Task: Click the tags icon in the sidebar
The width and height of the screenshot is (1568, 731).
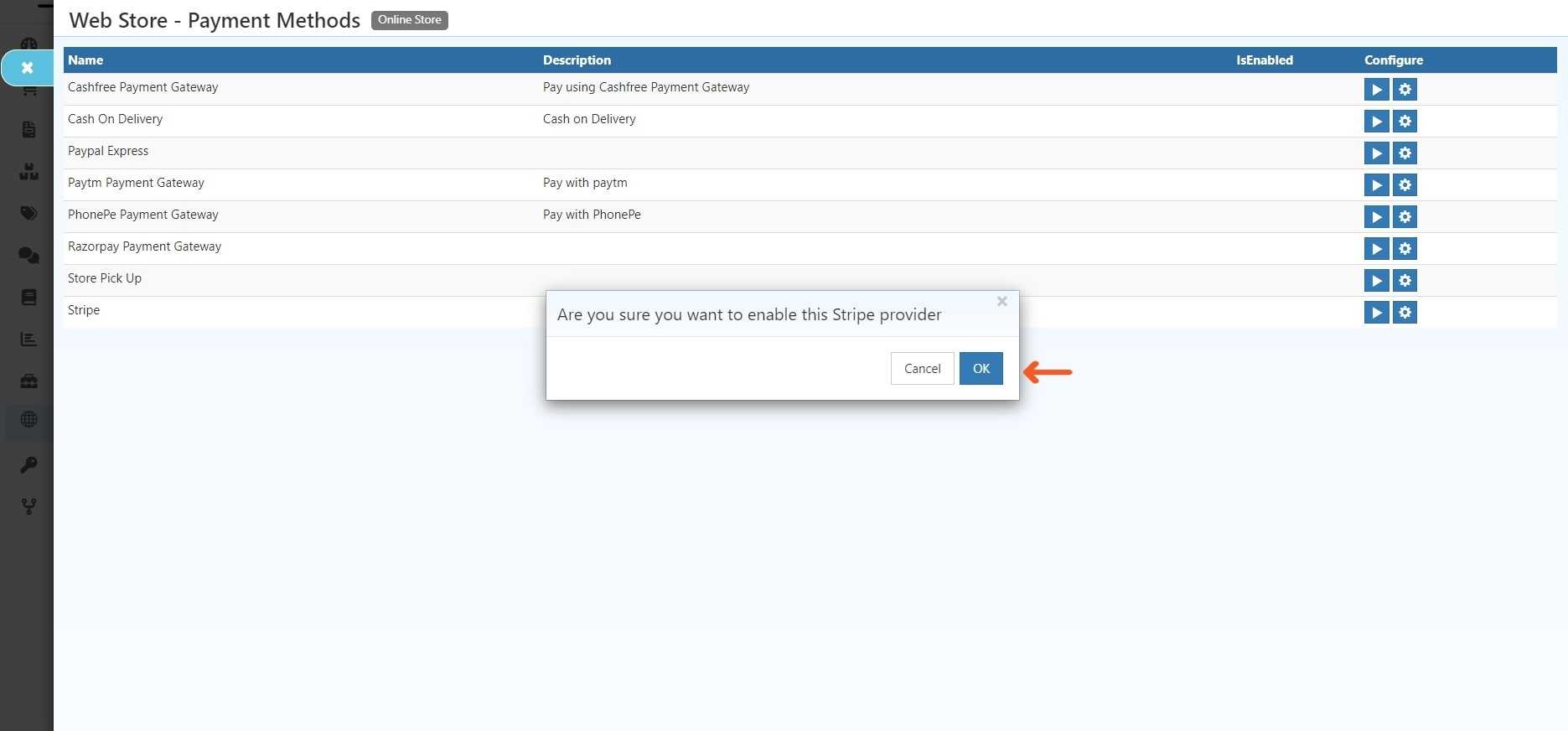Action: (x=28, y=213)
